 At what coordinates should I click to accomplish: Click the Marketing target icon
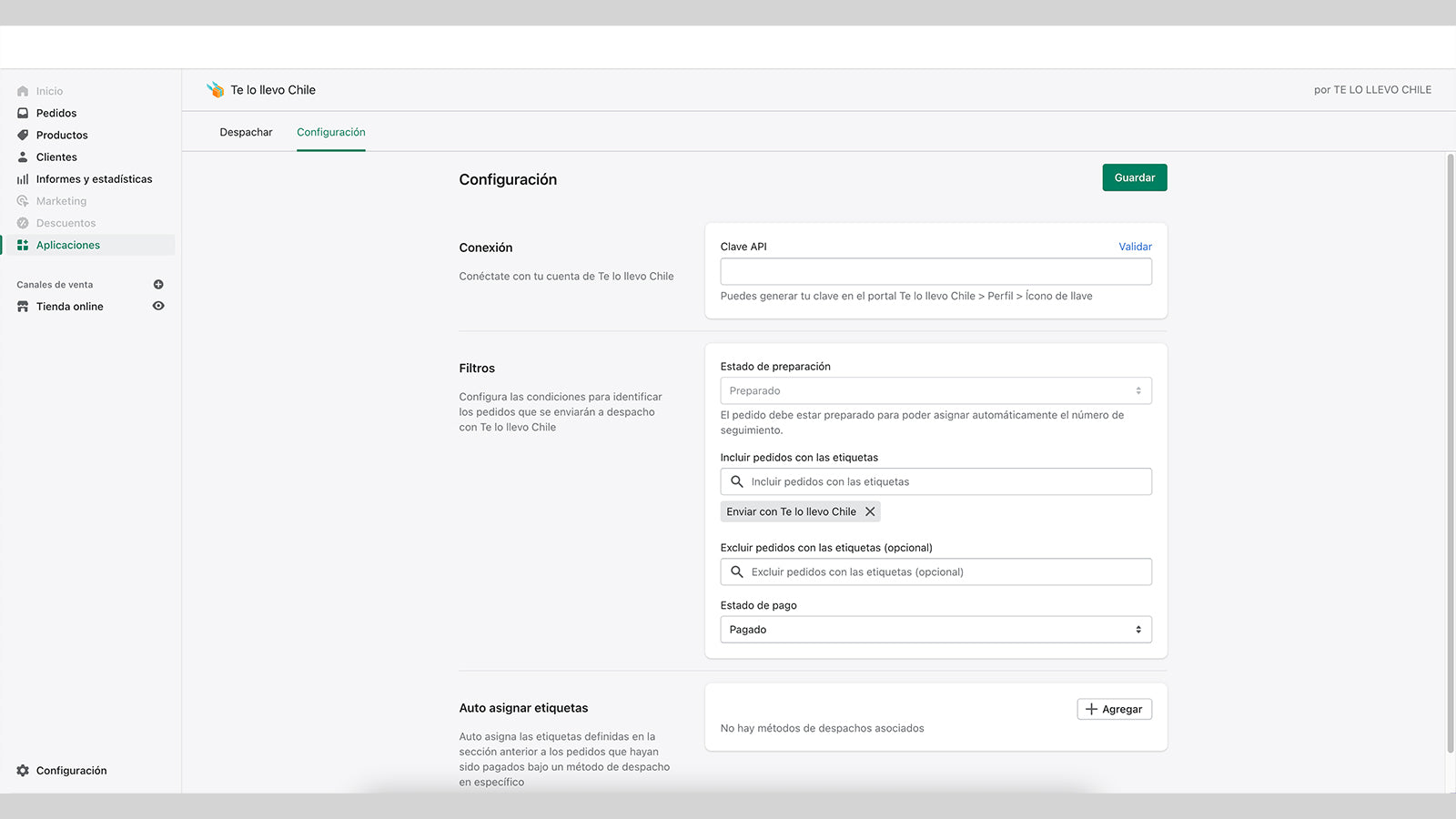point(23,201)
